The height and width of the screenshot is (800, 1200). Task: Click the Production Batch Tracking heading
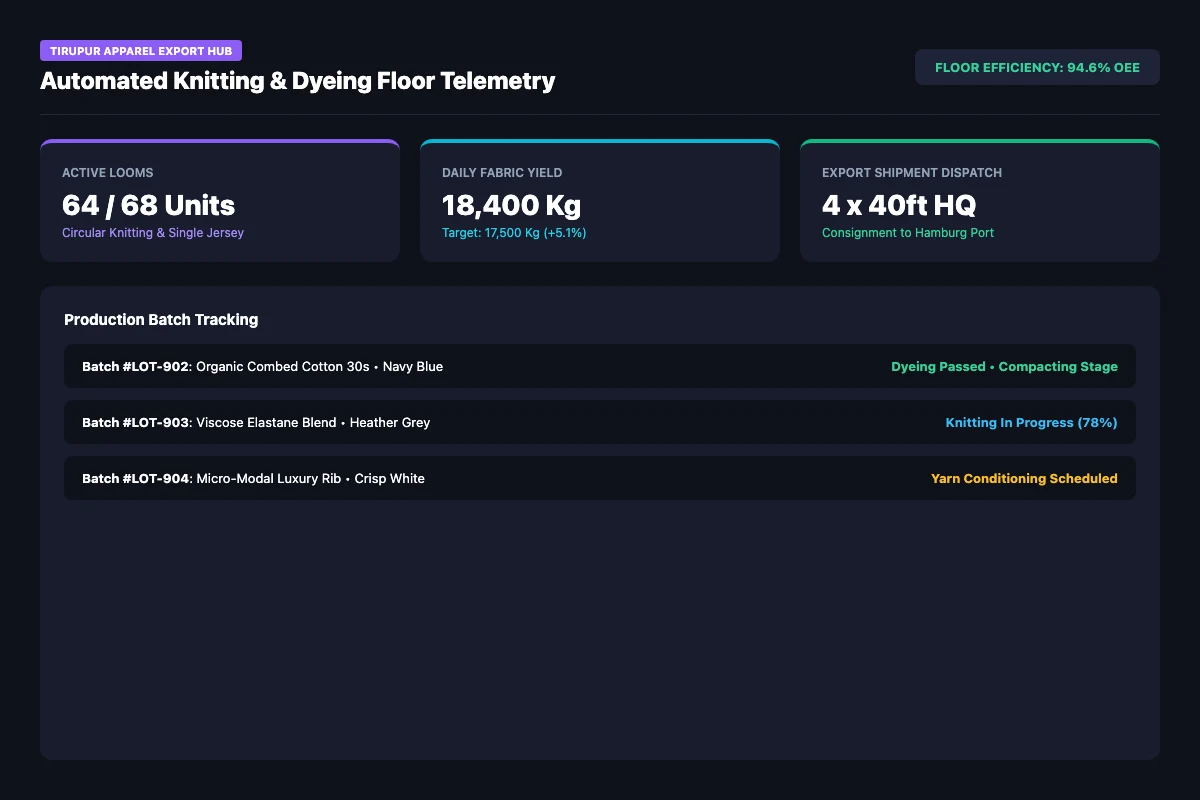[161, 320]
